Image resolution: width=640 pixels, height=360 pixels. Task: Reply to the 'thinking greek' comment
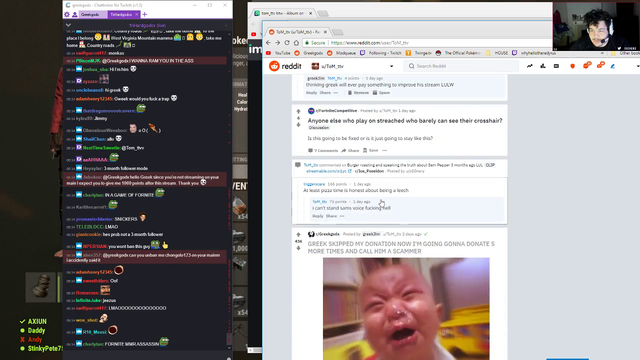[311, 93]
